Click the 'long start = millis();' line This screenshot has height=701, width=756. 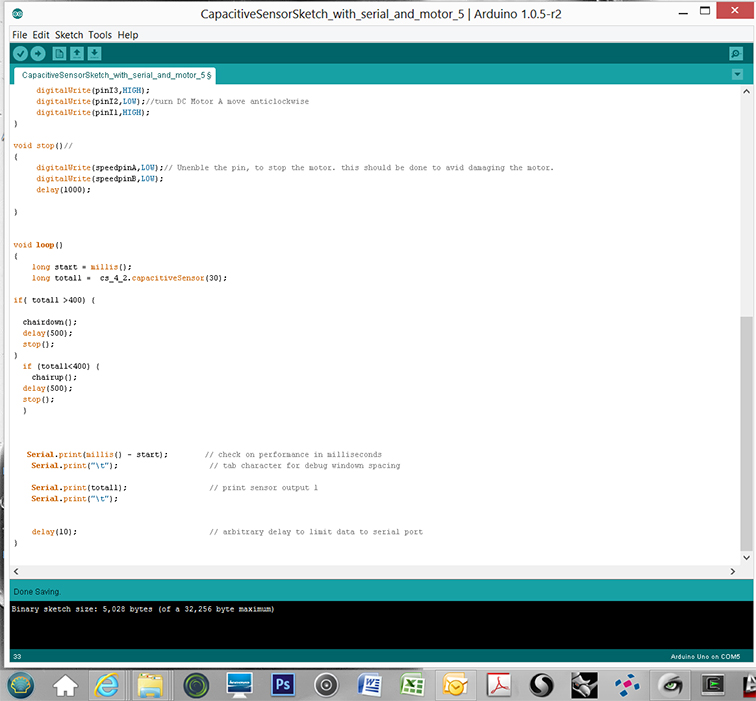pos(81,267)
